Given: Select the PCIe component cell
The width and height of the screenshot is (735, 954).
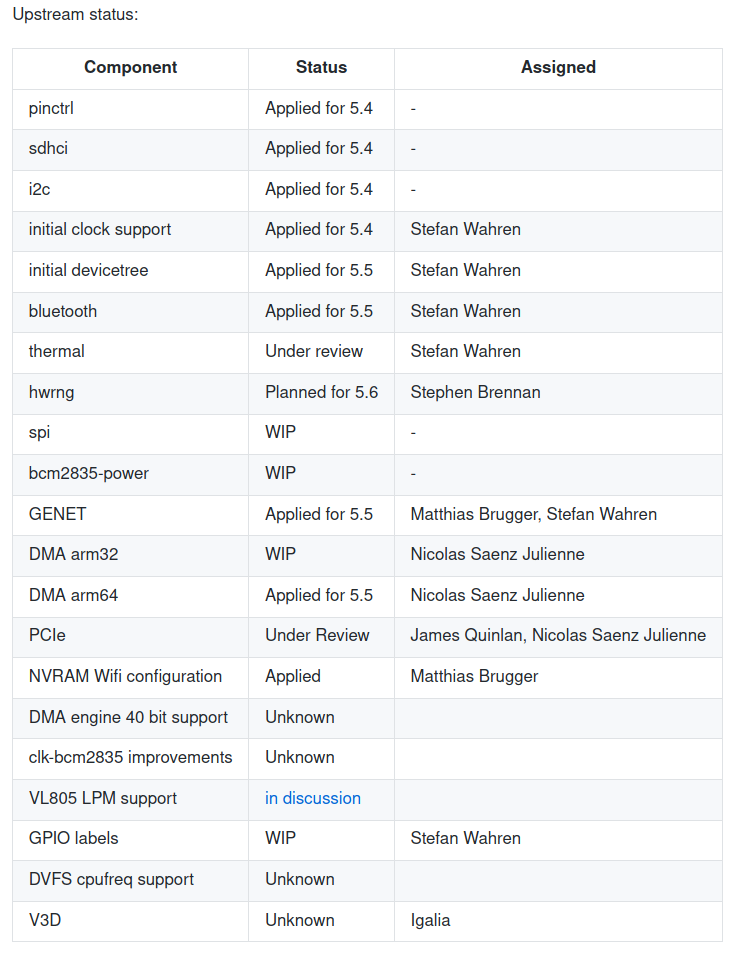Looking at the screenshot, I should tap(47, 635).
